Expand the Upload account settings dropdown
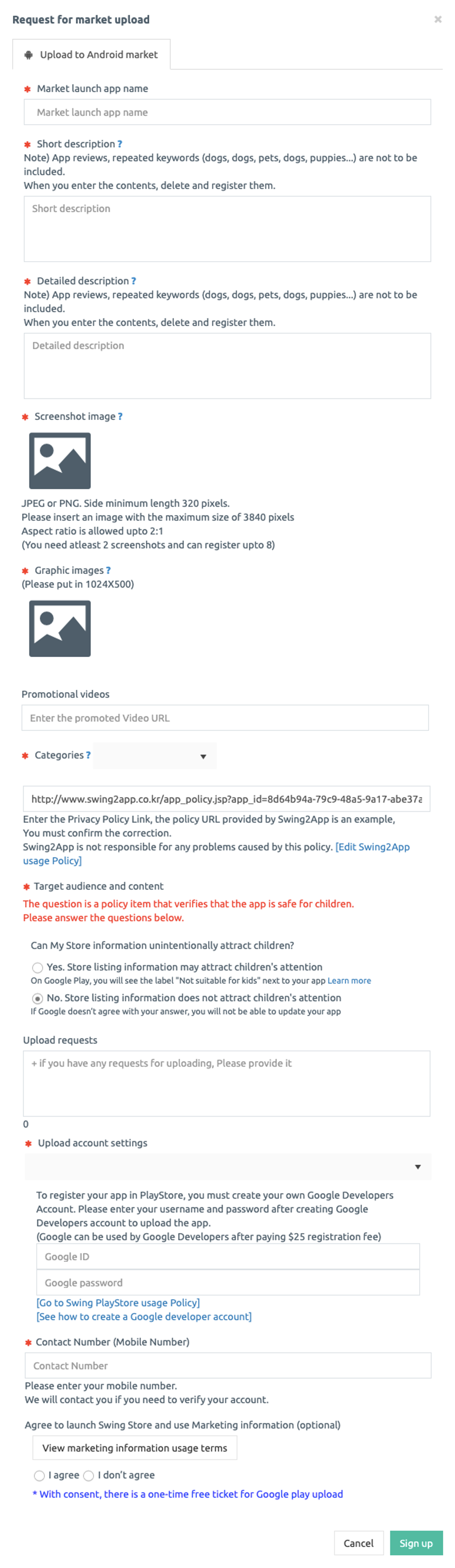The width and height of the screenshot is (455, 1568). (x=227, y=1166)
